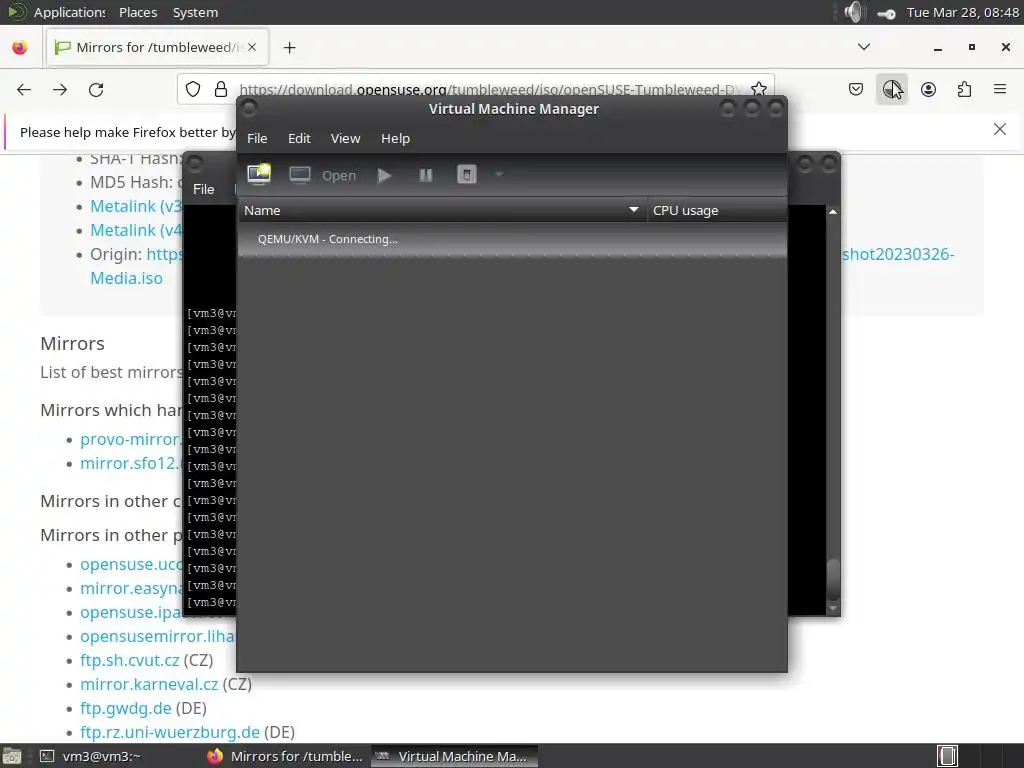Open the provo-mirror link
Image resolution: width=1024 pixels, height=768 pixels.
pos(131,440)
